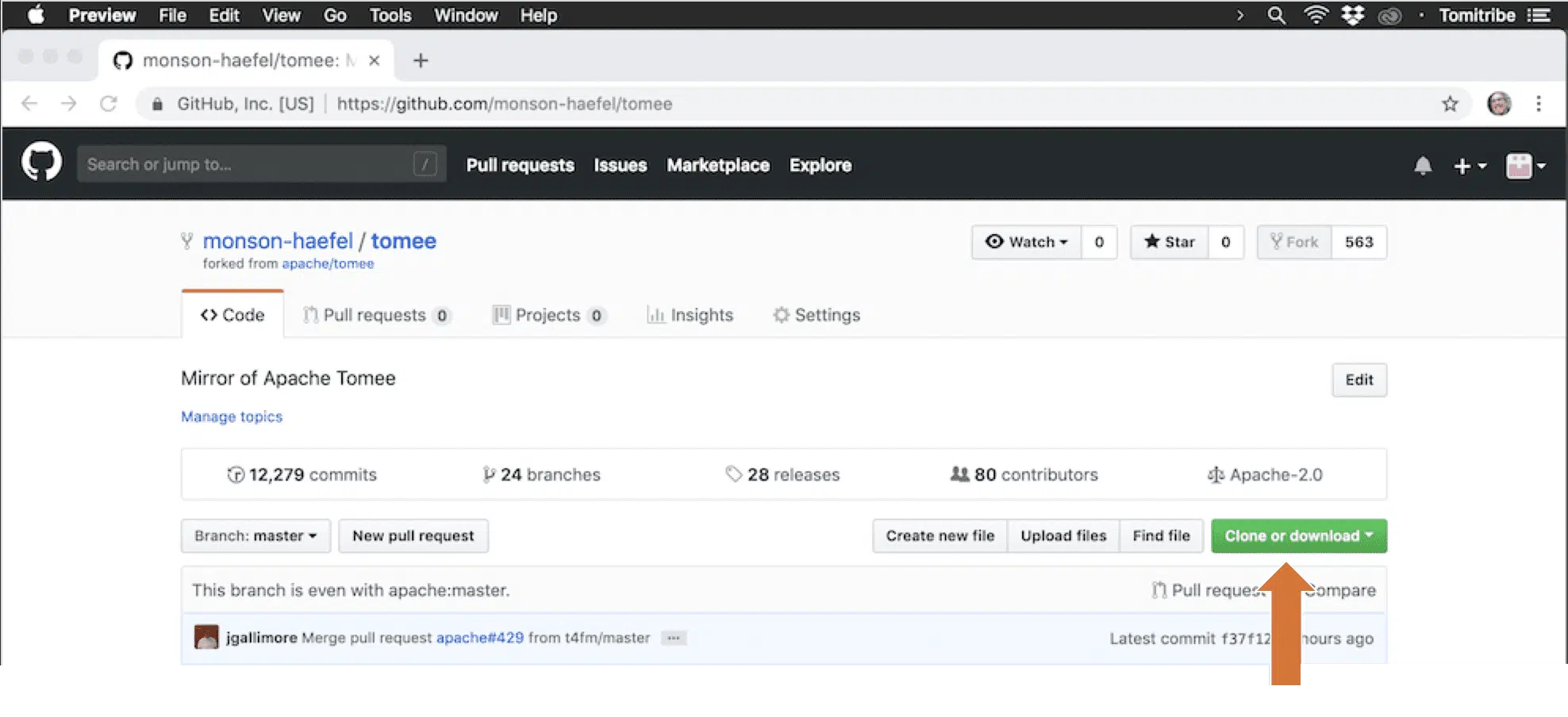Click the Dropbox menu bar icon
Screen dimensions: 1568x717
coord(1352,15)
